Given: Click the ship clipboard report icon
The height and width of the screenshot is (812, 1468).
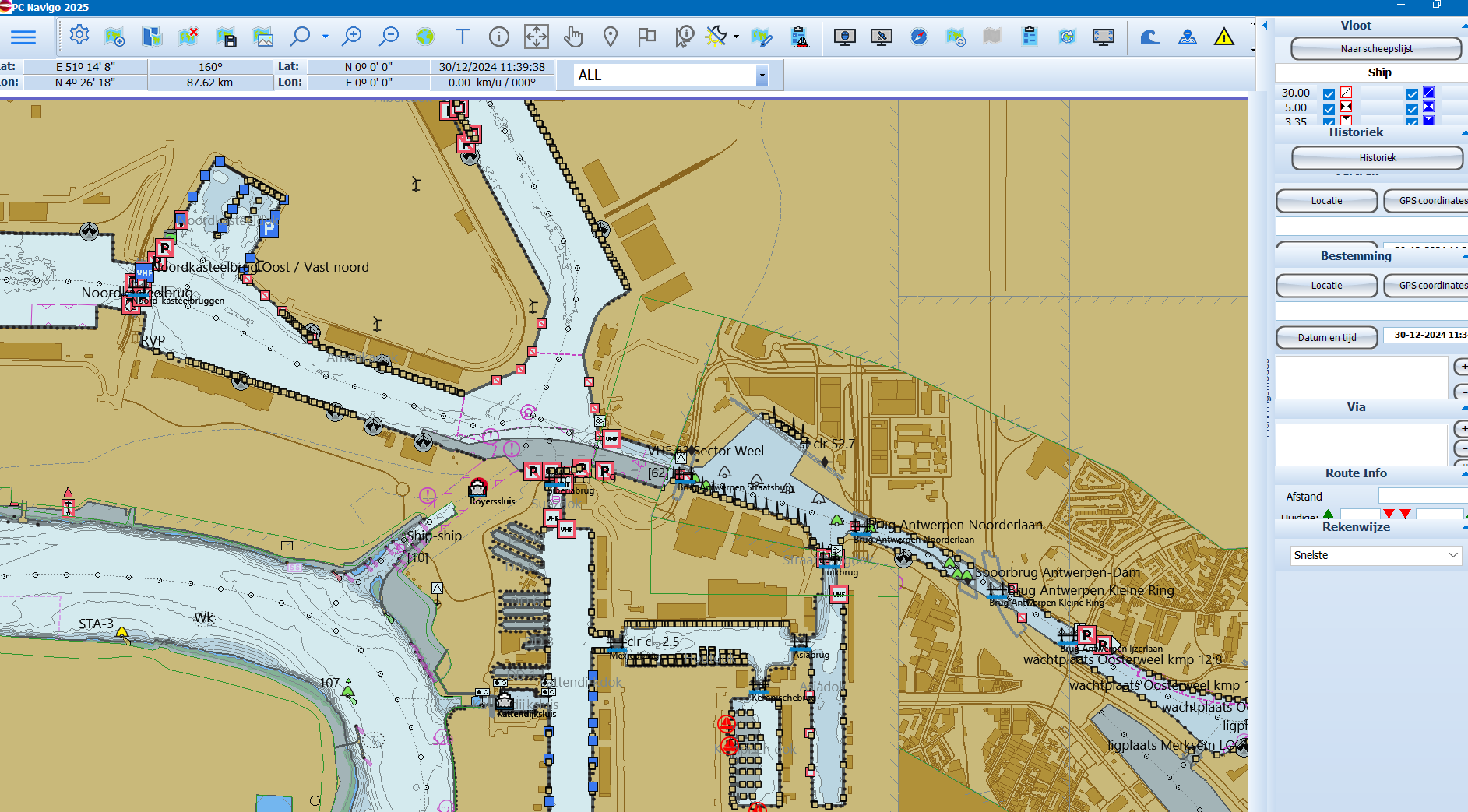Looking at the screenshot, I should click(800, 37).
